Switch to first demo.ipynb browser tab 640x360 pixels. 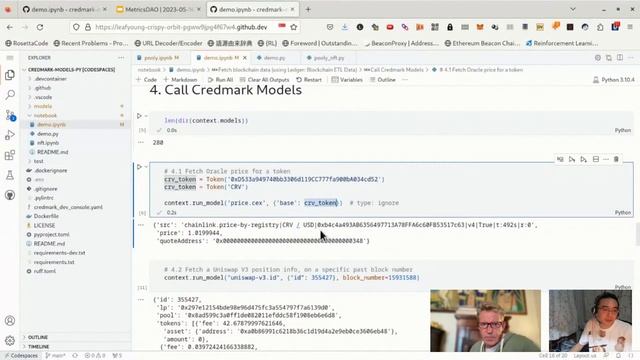point(63,9)
